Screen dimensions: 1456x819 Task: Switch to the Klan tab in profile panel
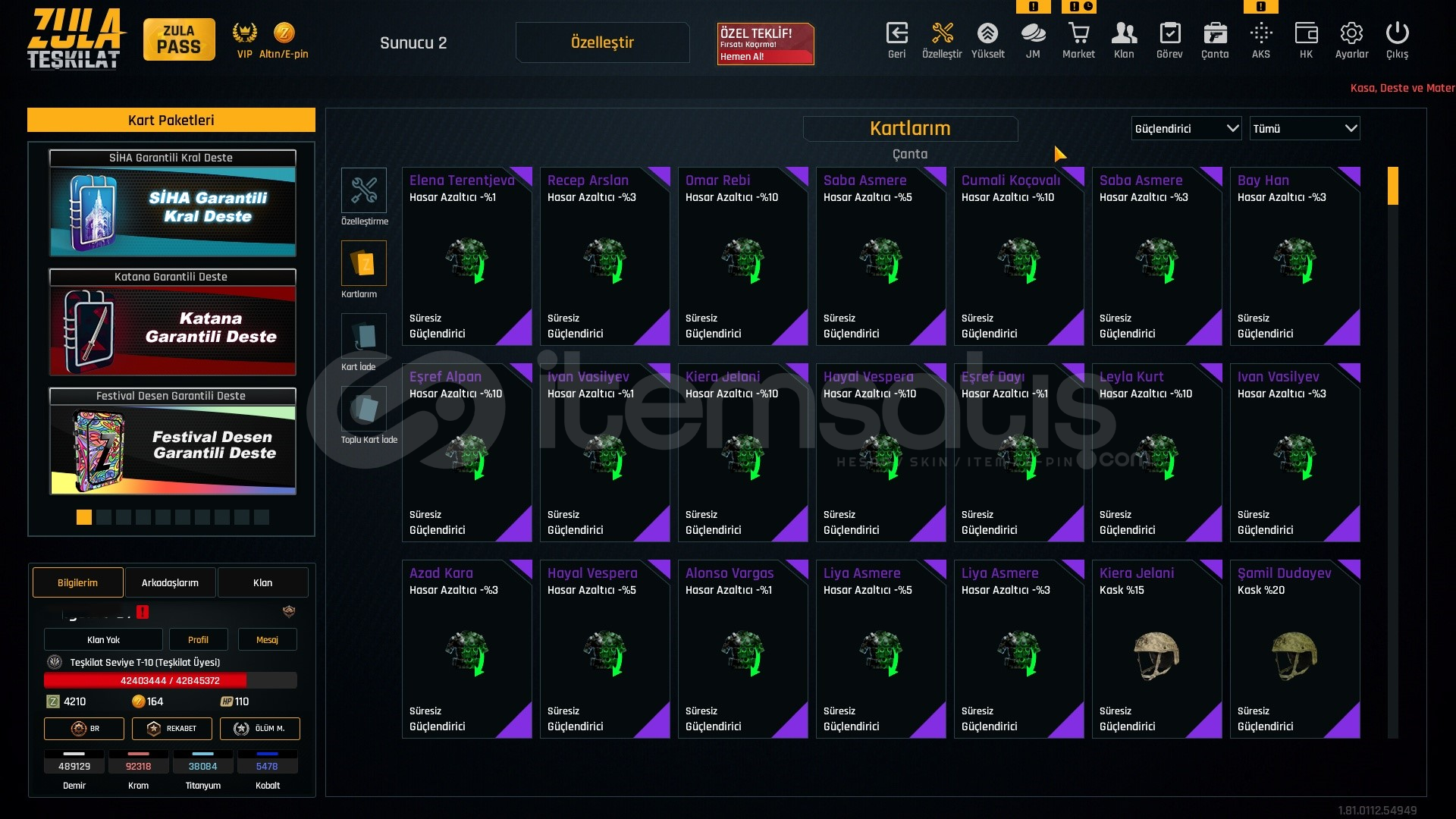click(x=262, y=582)
